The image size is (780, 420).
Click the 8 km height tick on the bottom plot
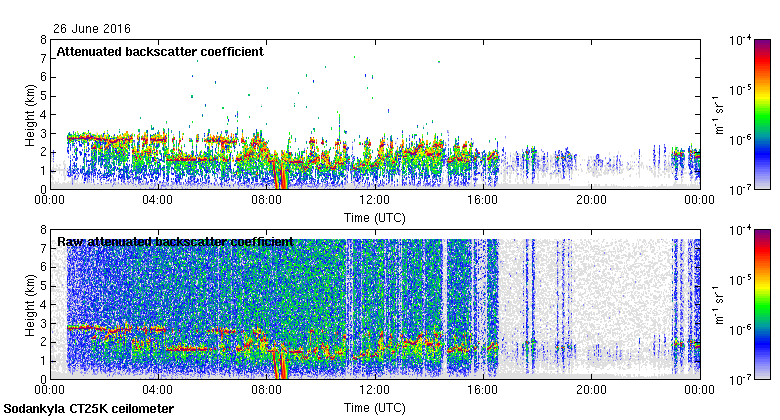[43, 230]
